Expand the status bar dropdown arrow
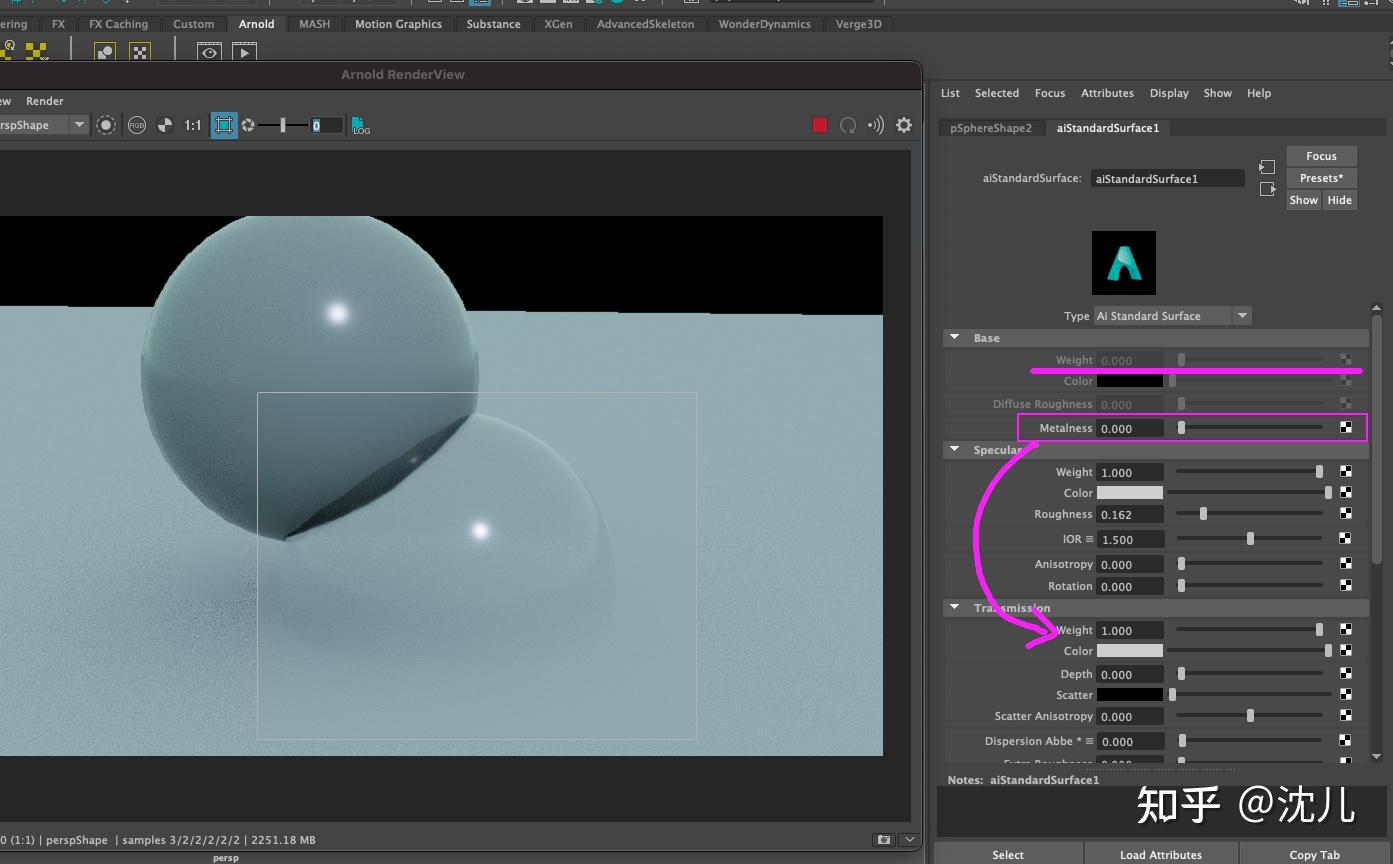This screenshot has height=864, width=1393. click(x=909, y=840)
